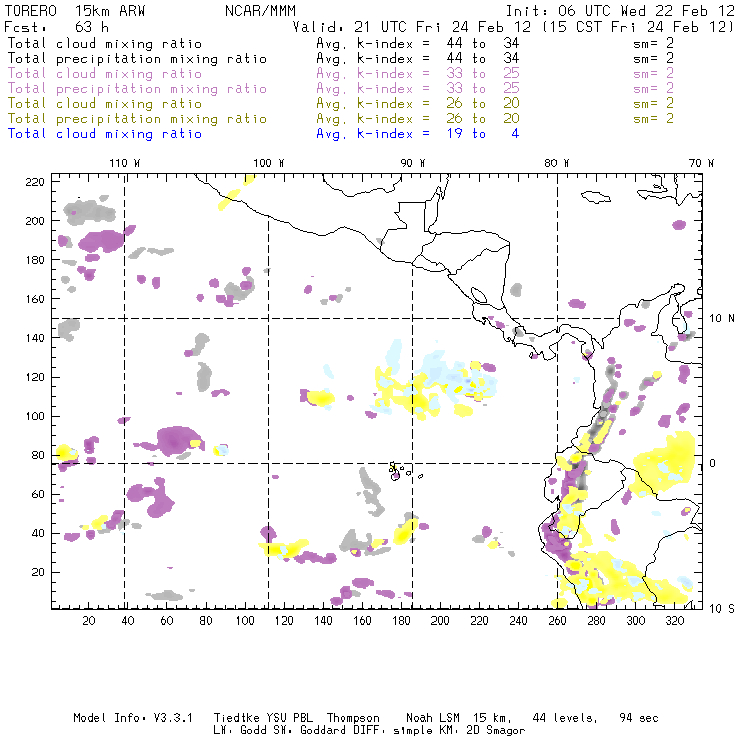The height and width of the screenshot is (740, 740).
Task: Click the '320' horizontal axis label
Action: click(x=674, y=621)
